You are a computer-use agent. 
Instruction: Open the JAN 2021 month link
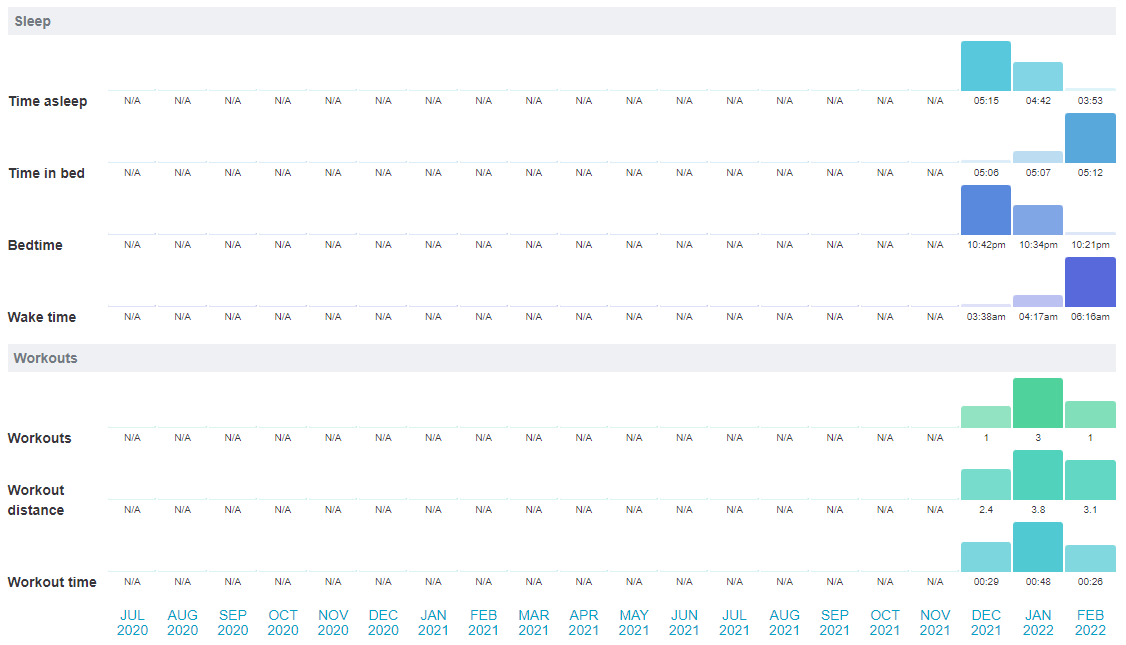433,622
